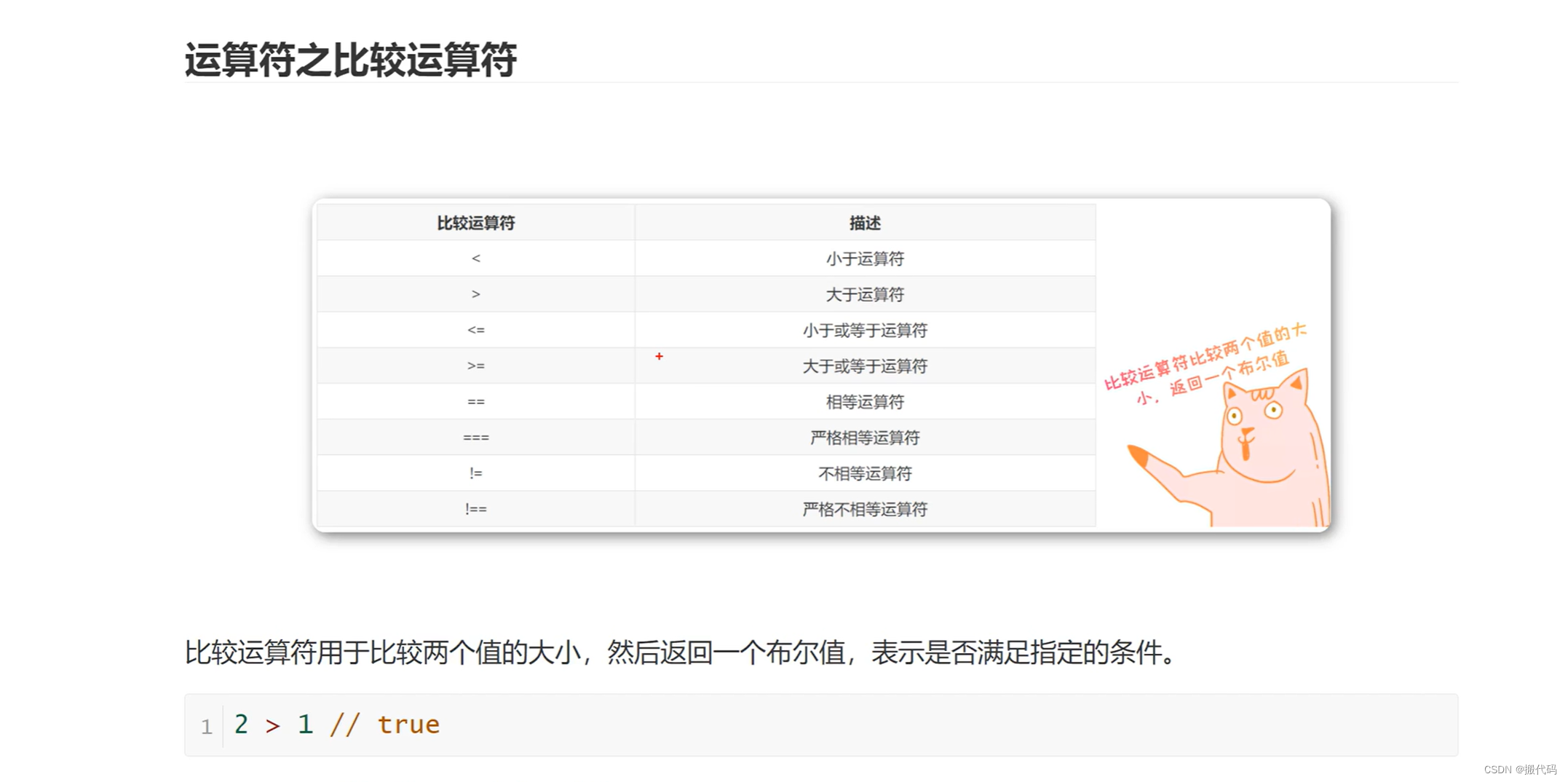Select the === operator cell
Image resolution: width=1568 pixels, height=782 pixels.
tap(475, 437)
